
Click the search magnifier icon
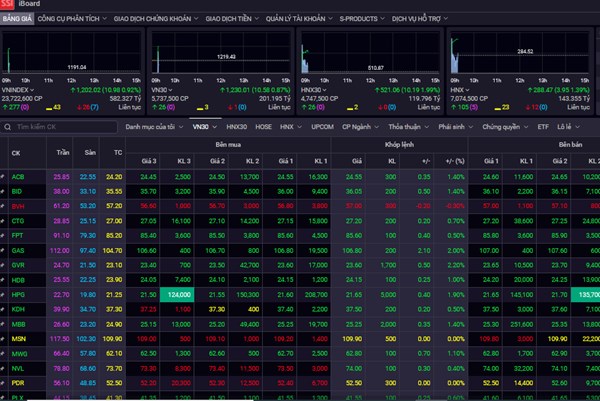8,127
